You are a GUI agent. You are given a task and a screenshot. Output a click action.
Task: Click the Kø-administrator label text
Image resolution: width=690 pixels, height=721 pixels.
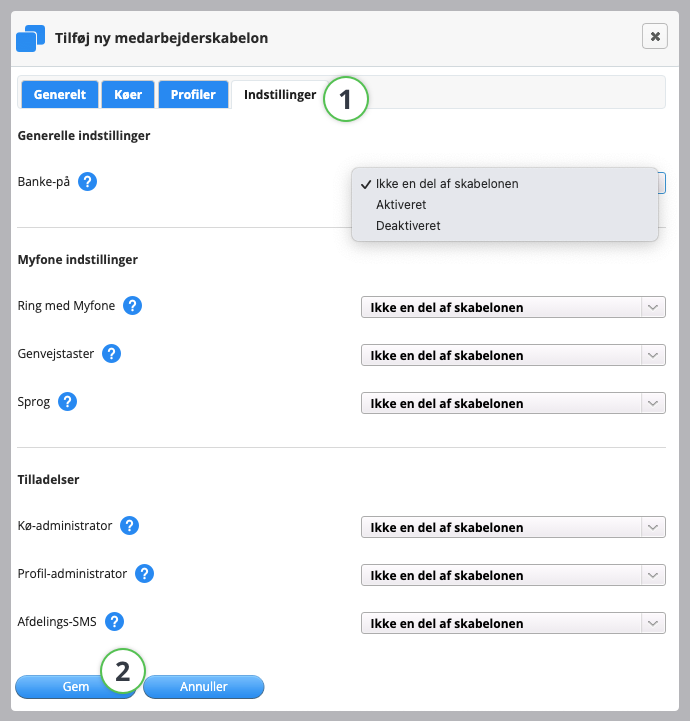65,526
